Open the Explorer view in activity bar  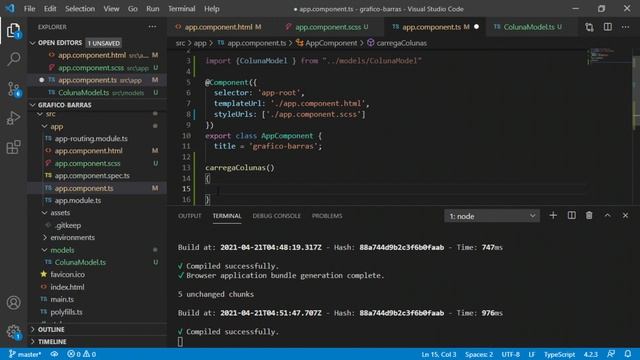click(13, 30)
